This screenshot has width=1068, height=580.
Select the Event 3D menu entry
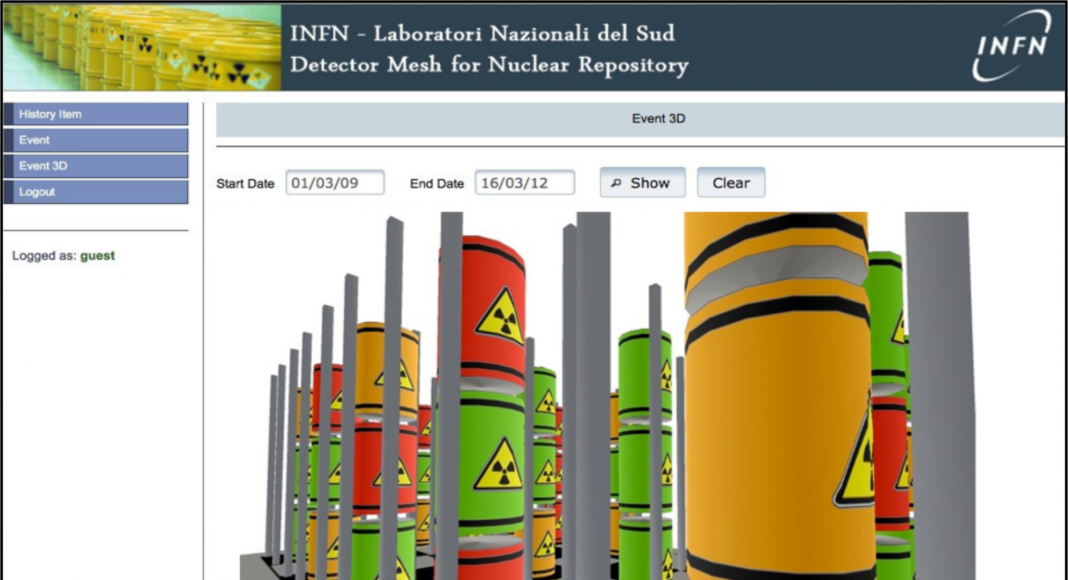[x=96, y=165]
